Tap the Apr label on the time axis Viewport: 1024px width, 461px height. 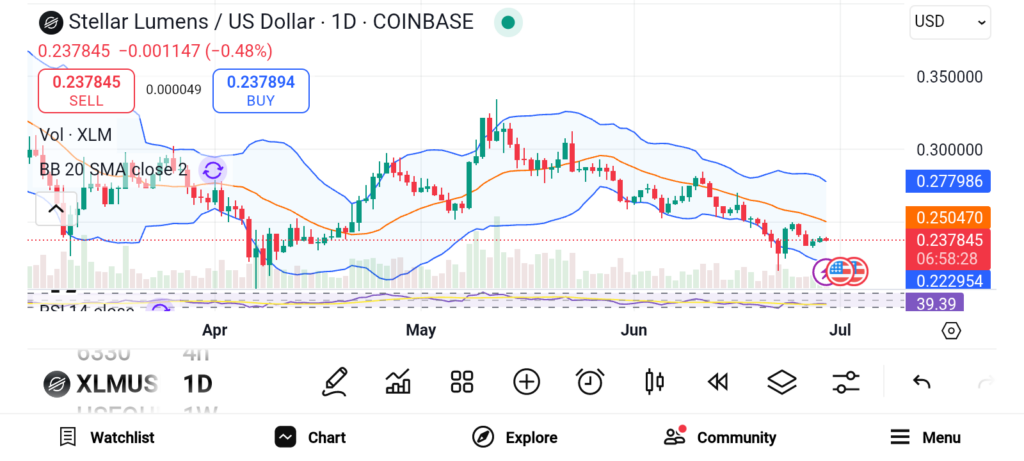215,330
